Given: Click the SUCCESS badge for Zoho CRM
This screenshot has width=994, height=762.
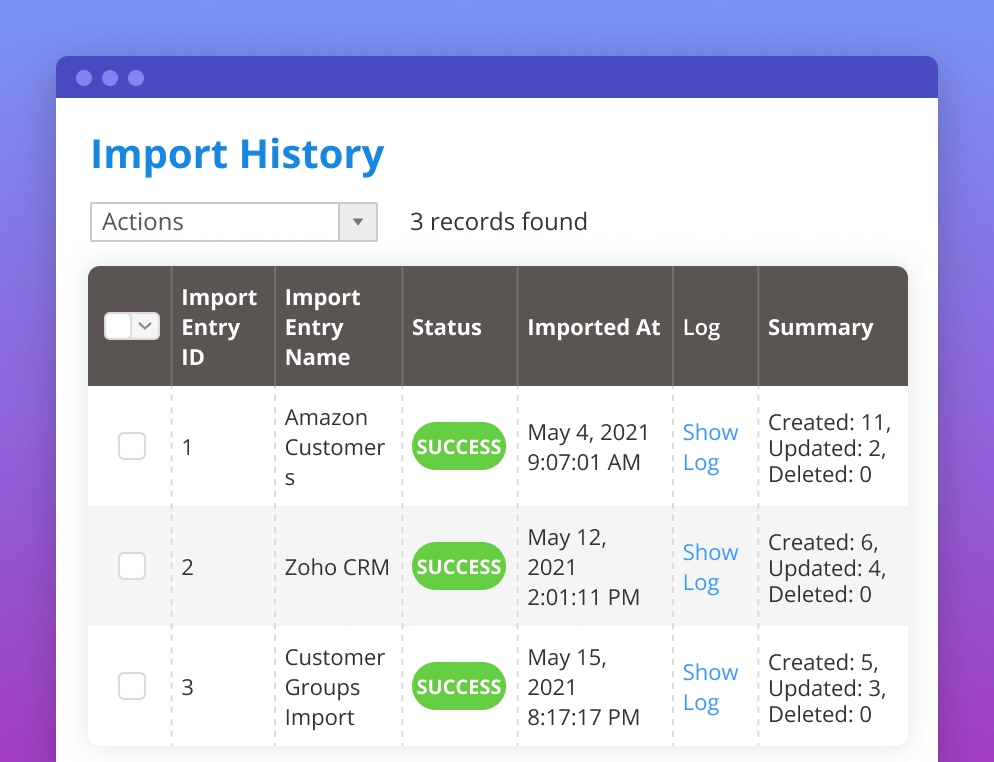Looking at the screenshot, I should click(x=458, y=566).
